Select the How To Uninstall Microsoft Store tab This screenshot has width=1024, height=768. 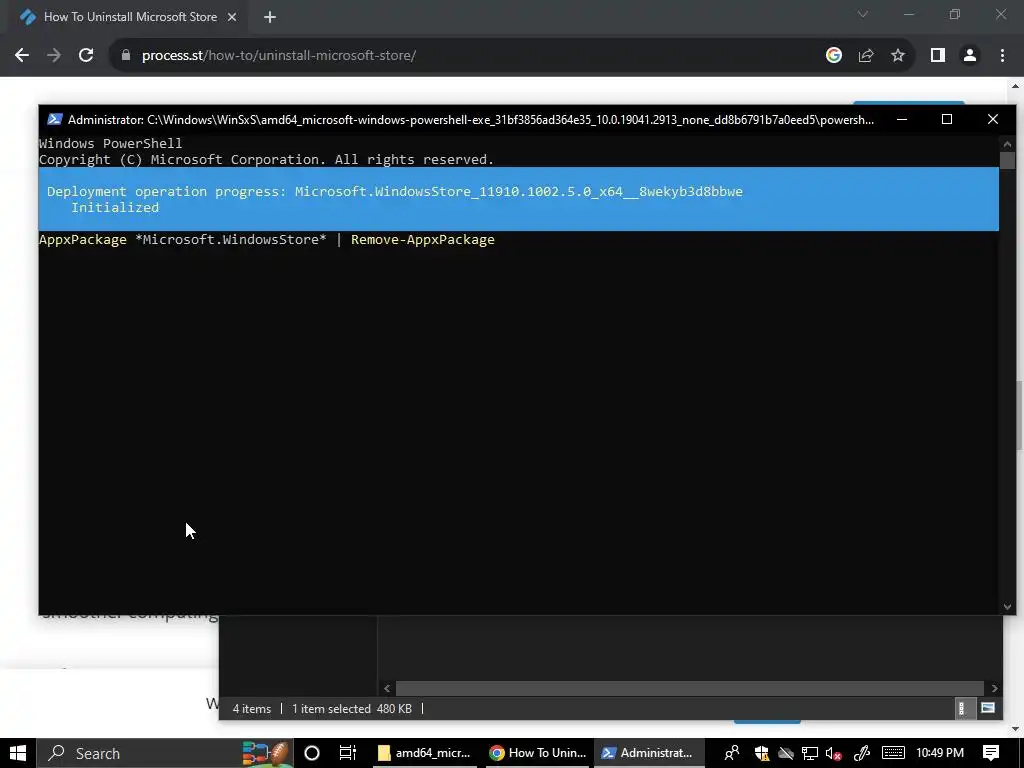coord(129,17)
